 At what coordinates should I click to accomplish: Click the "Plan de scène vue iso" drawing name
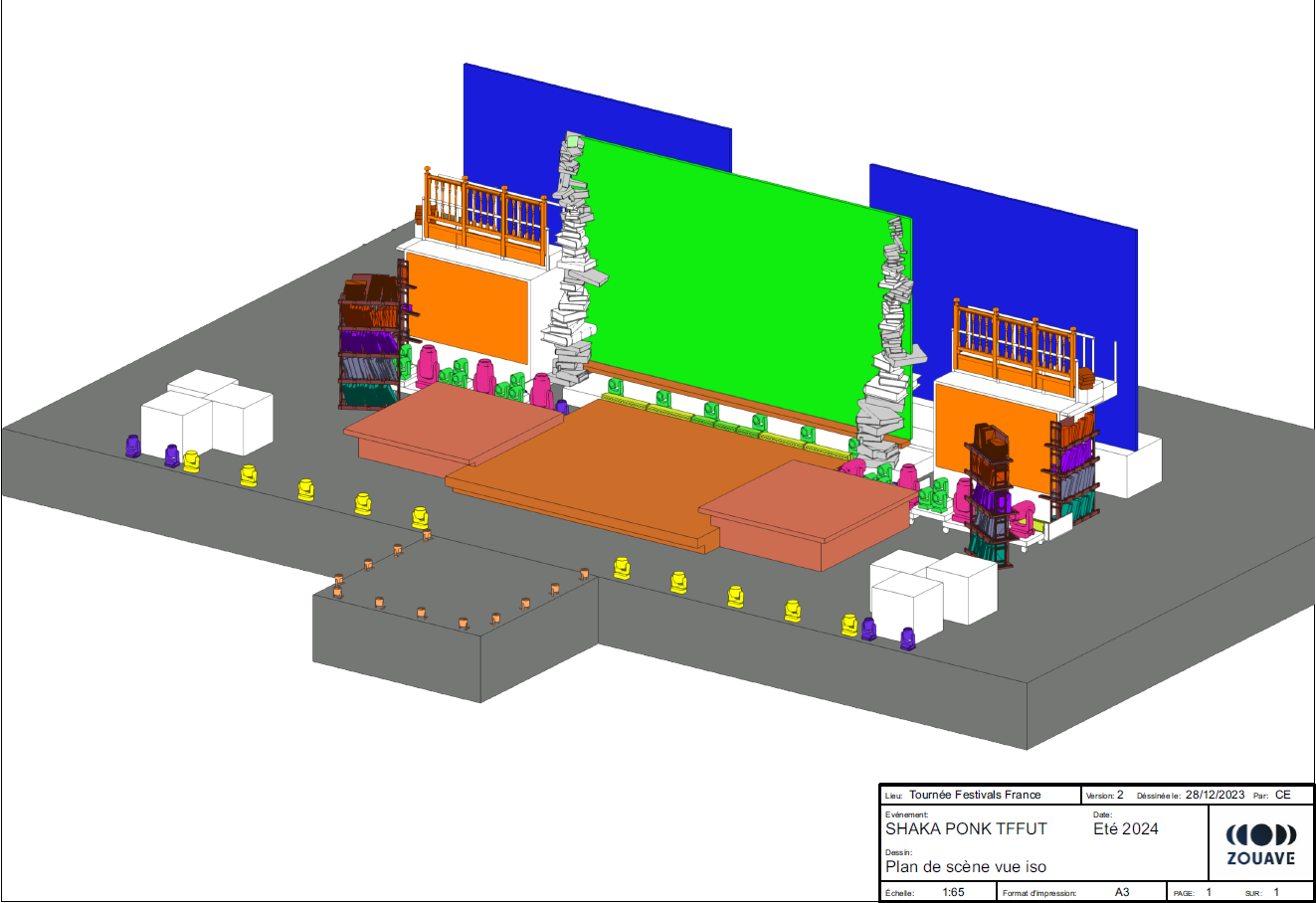coord(965,866)
